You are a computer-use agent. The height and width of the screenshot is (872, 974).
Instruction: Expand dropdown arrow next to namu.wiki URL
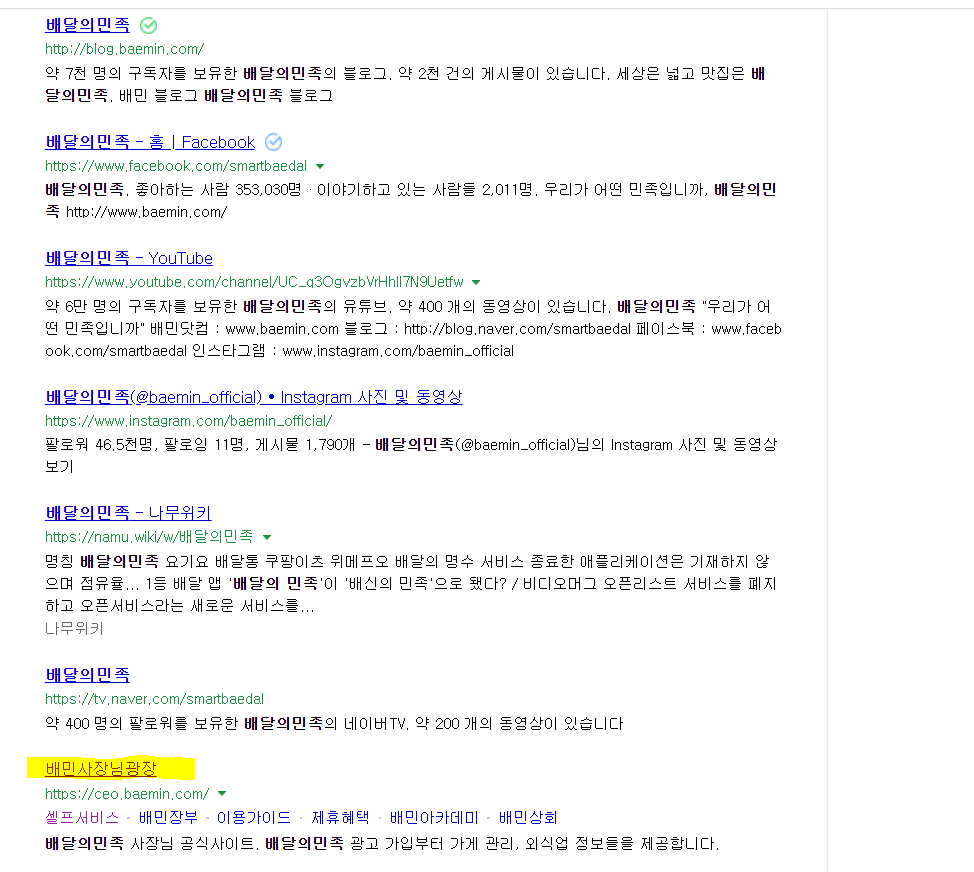[x=267, y=537]
